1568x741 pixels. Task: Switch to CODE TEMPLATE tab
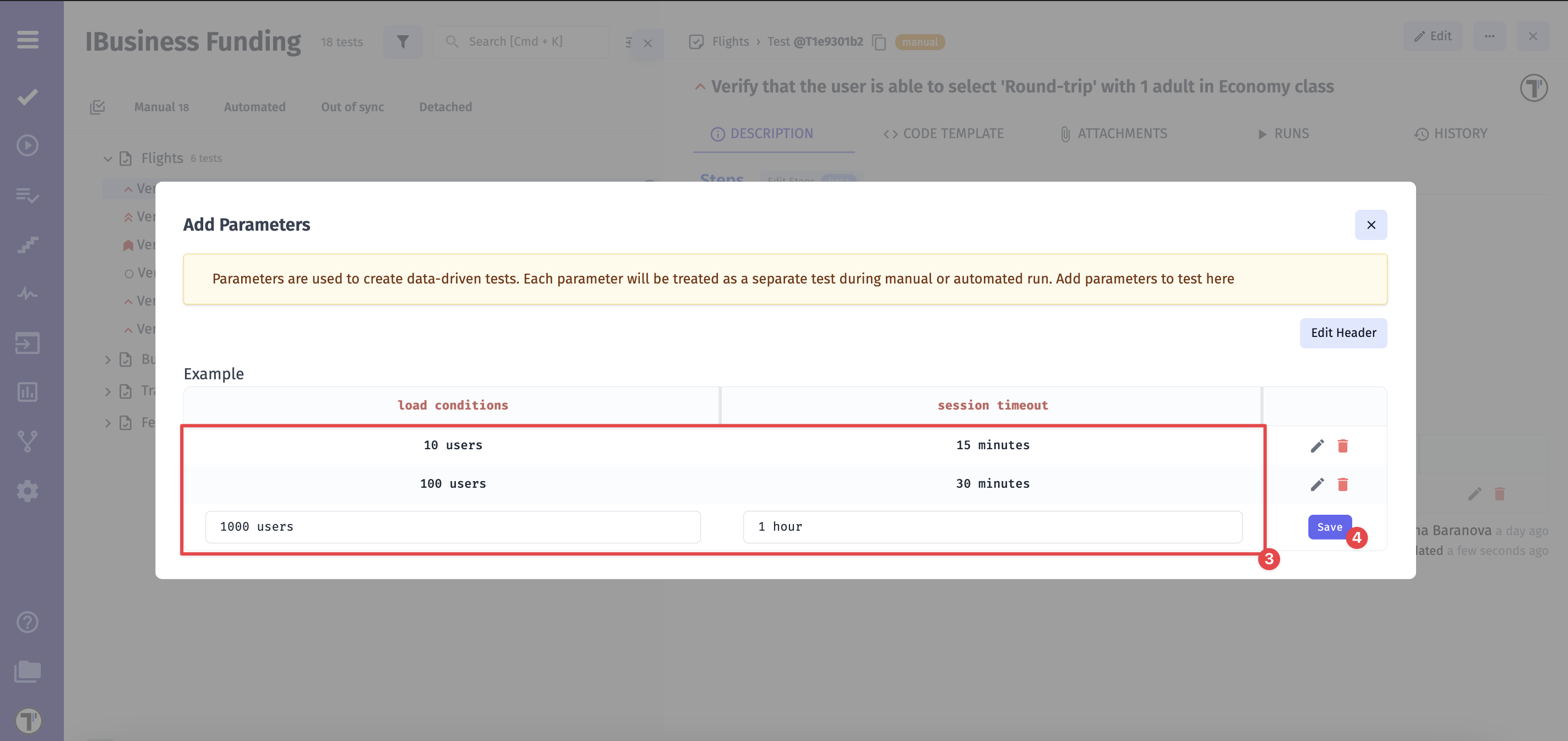tap(944, 134)
